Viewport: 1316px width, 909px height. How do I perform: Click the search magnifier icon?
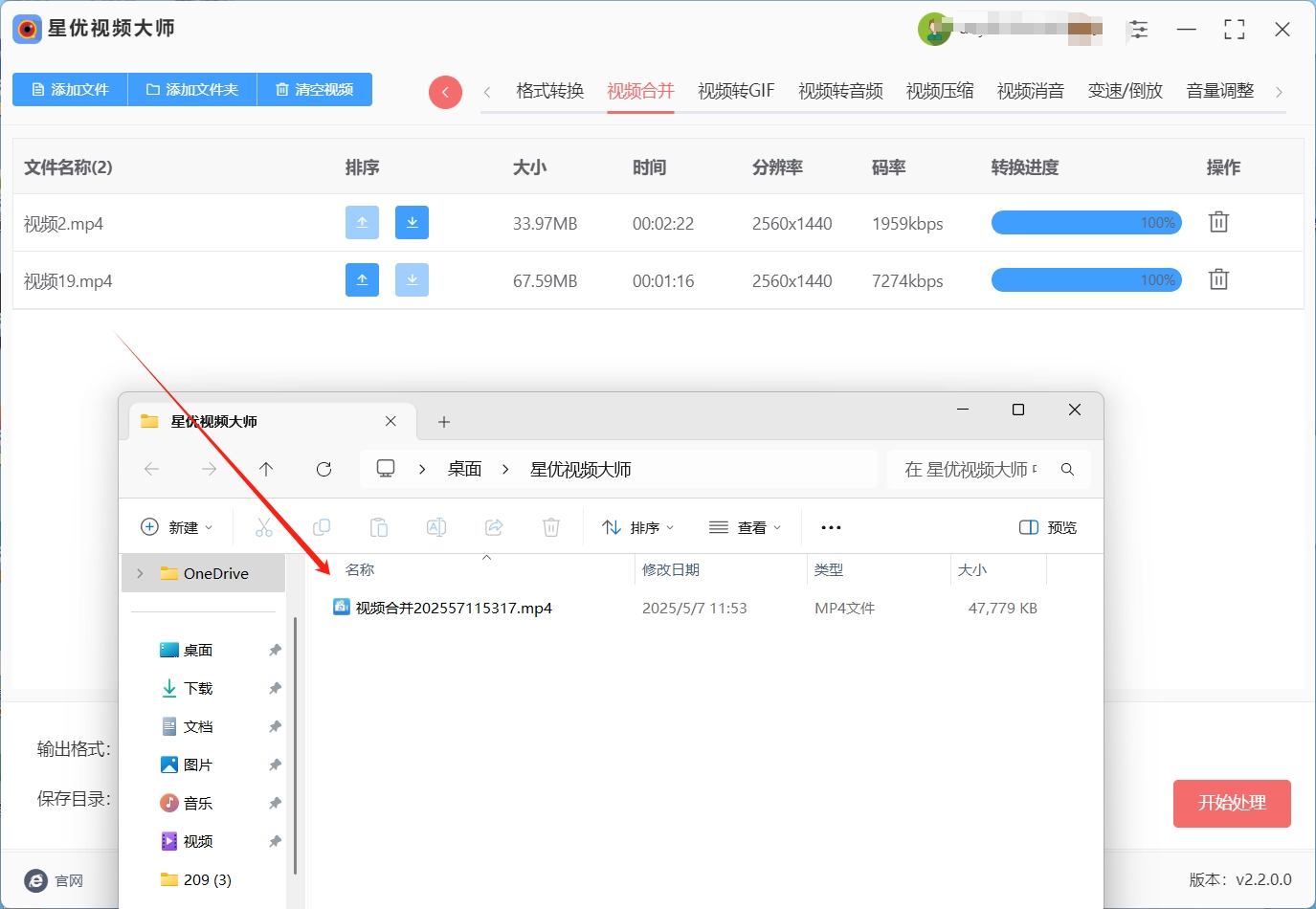[1067, 469]
